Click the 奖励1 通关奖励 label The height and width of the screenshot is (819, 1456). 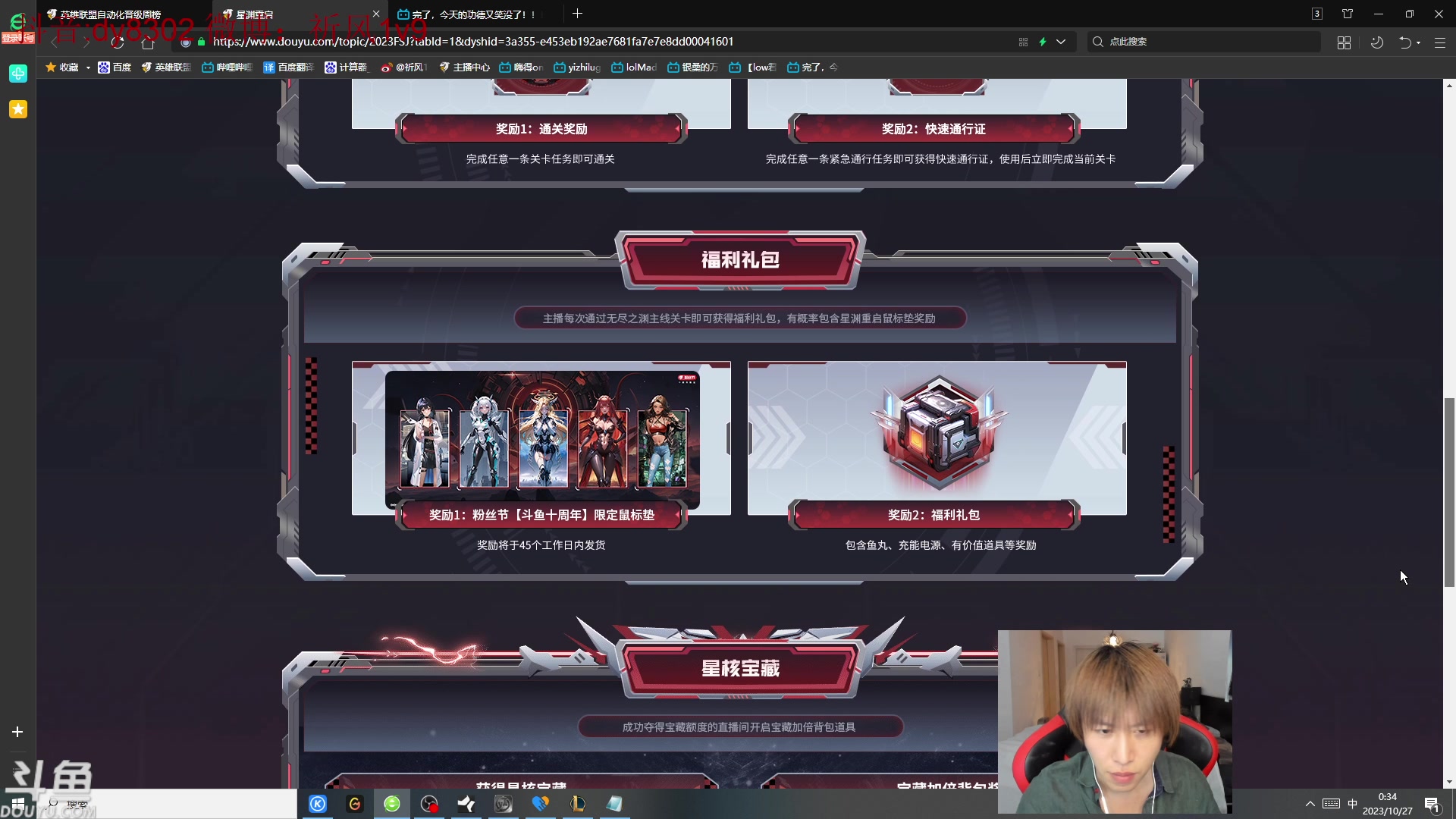541,129
